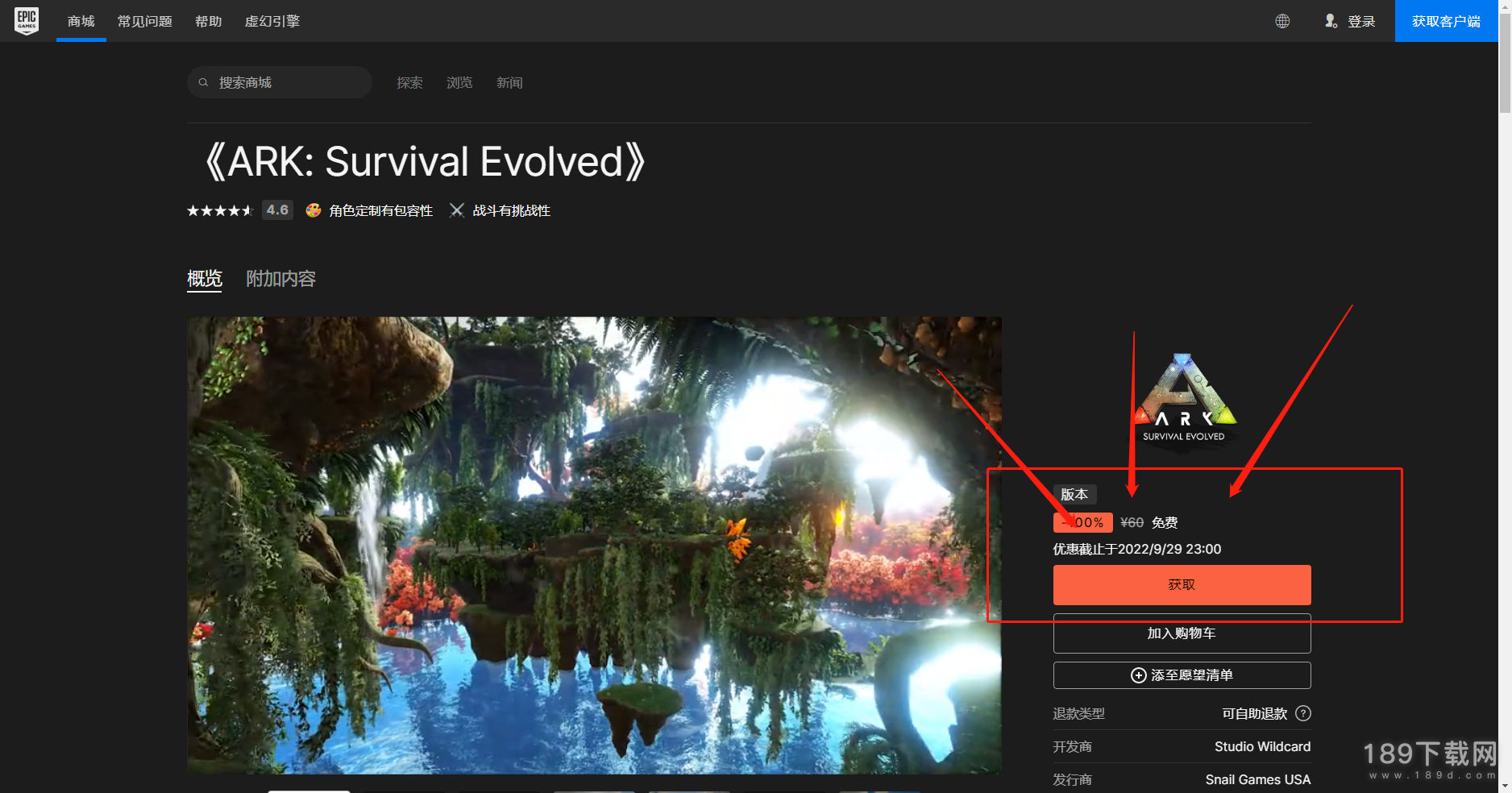Image resolution: width=1512 pixels, height=793 pixels.
Task: Click the 可自助退款 text
Action: pyautogui.click(x=1255, y=713)
